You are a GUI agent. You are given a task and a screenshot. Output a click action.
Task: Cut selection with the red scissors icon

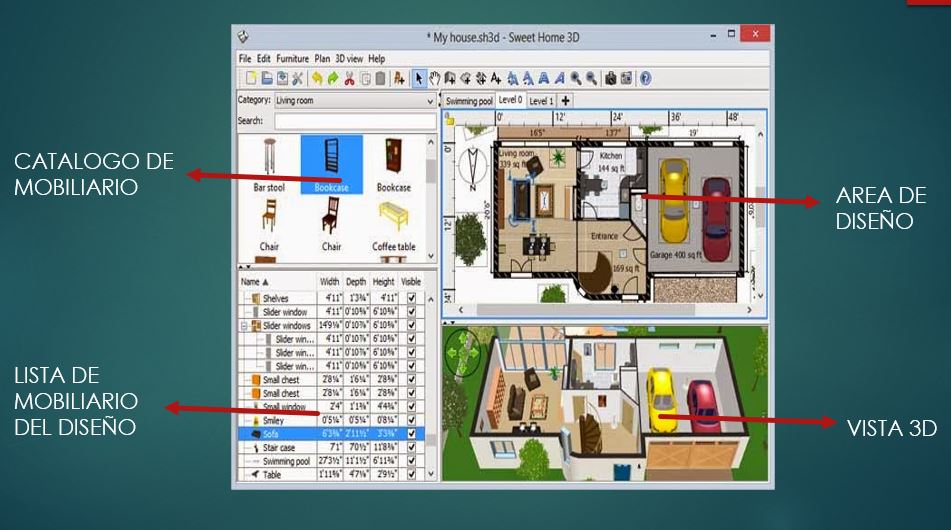[x=349, y=78]
